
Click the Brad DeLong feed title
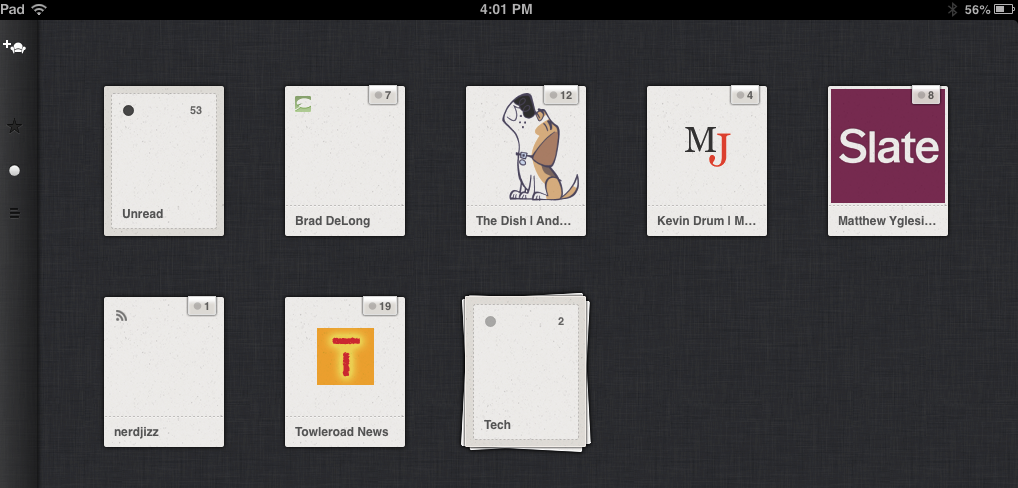333,221
